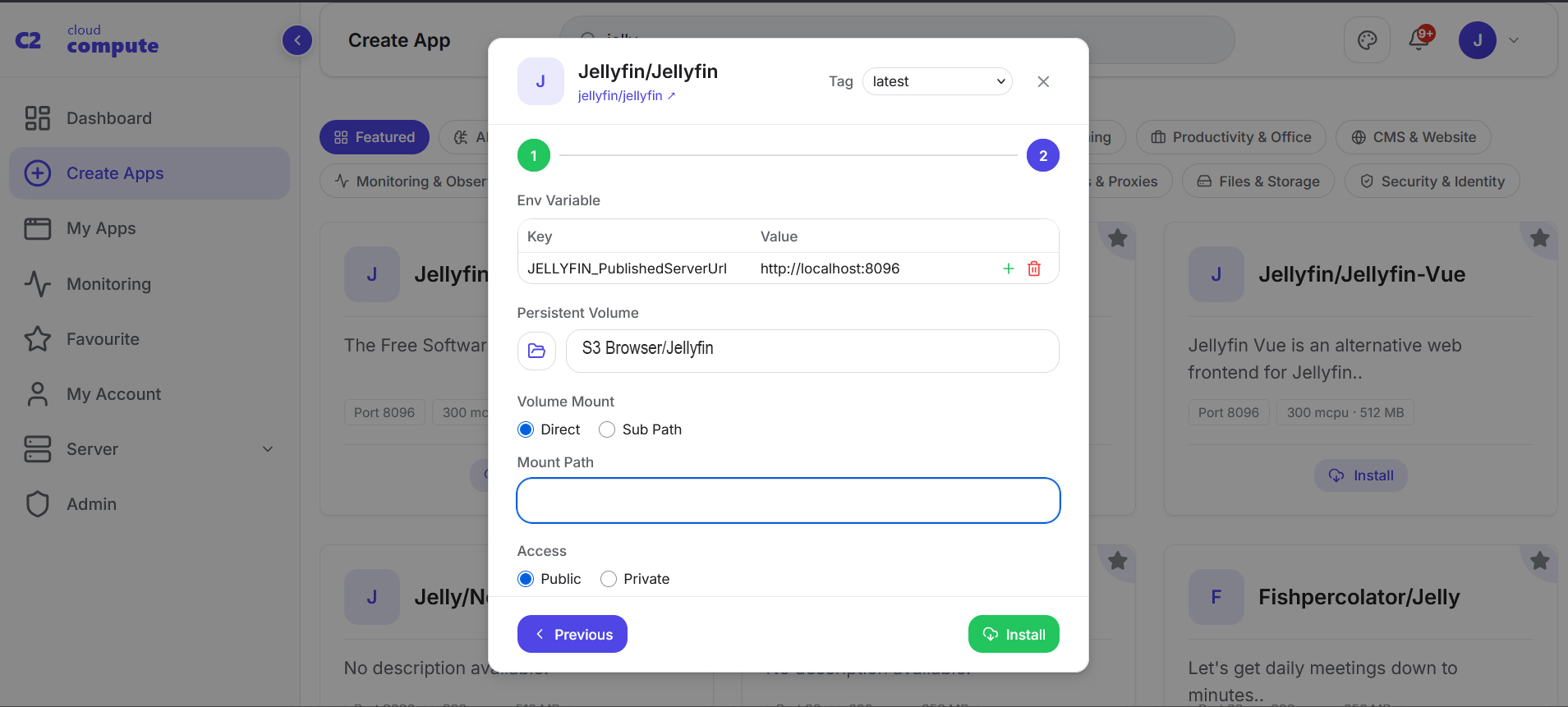Select the Productivity & Office category tab

[1230, 137]
